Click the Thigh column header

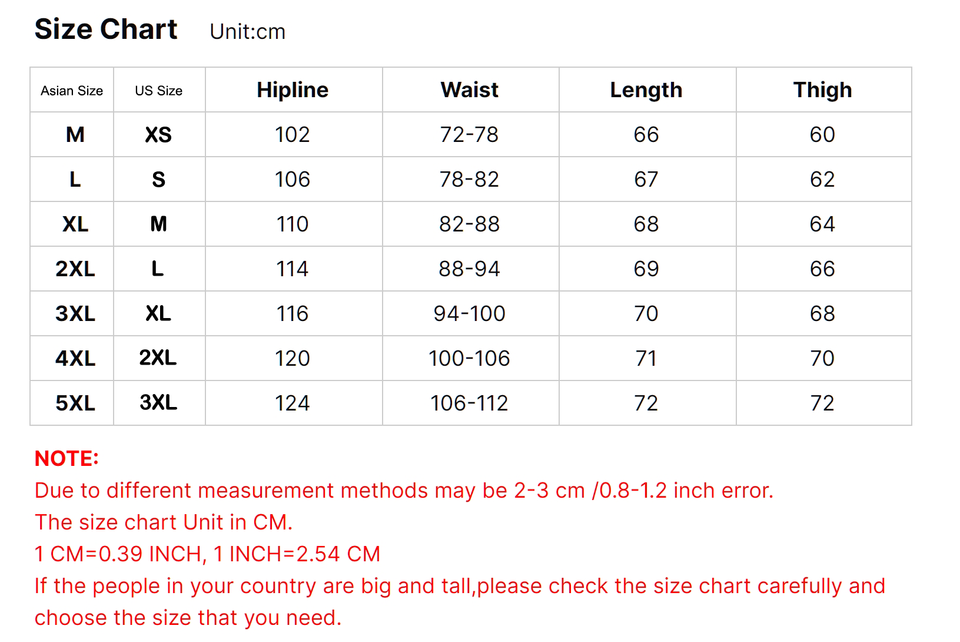[x=822, y=90]
